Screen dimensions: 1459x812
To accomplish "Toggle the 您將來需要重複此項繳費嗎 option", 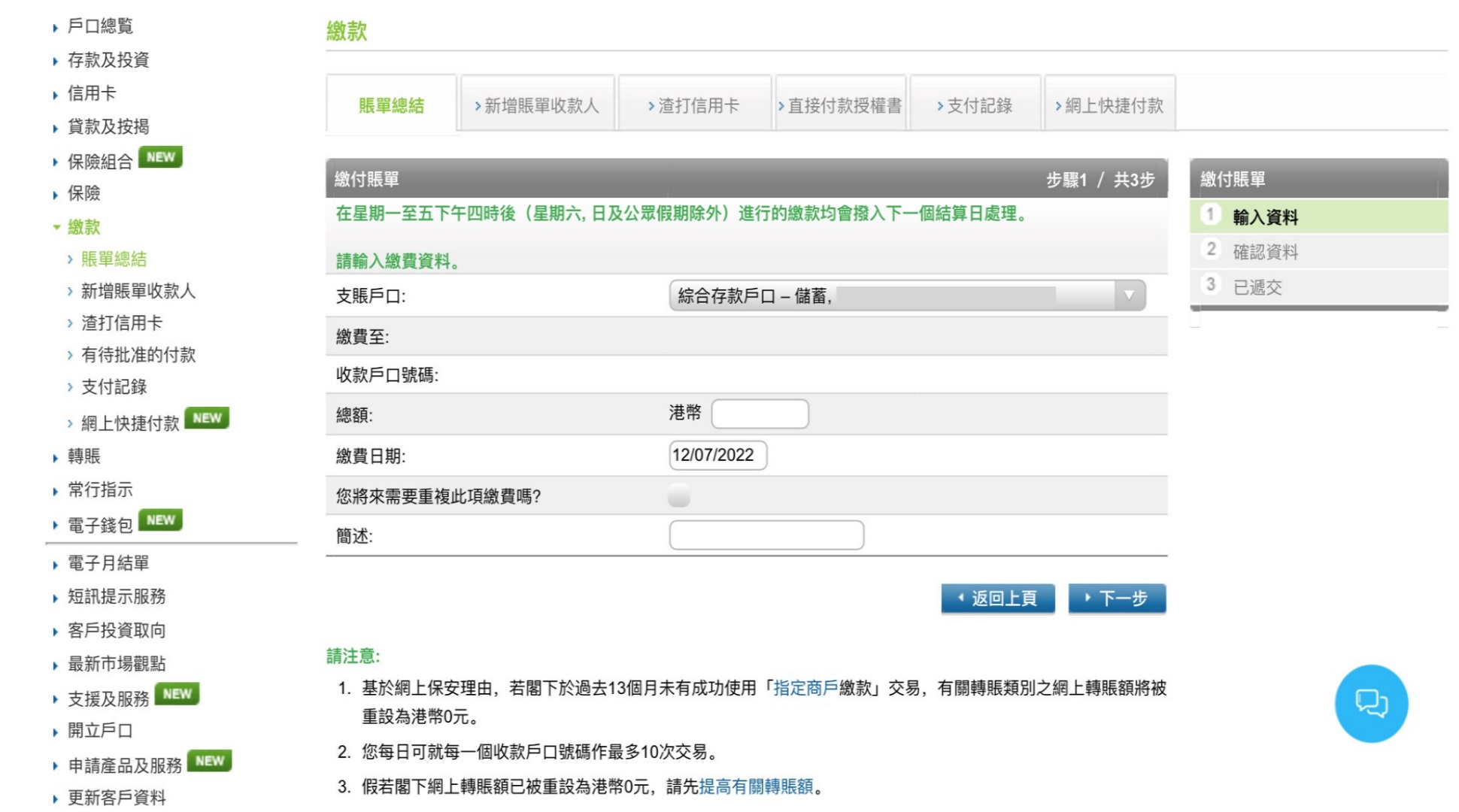I will tap(678, 496).
